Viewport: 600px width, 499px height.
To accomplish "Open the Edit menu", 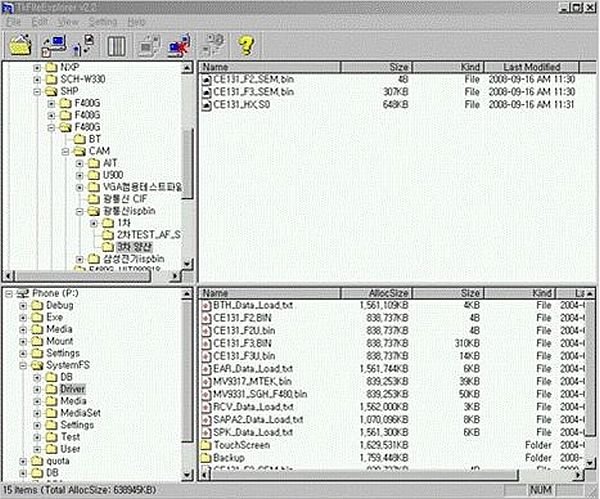I will click(40, 22).
